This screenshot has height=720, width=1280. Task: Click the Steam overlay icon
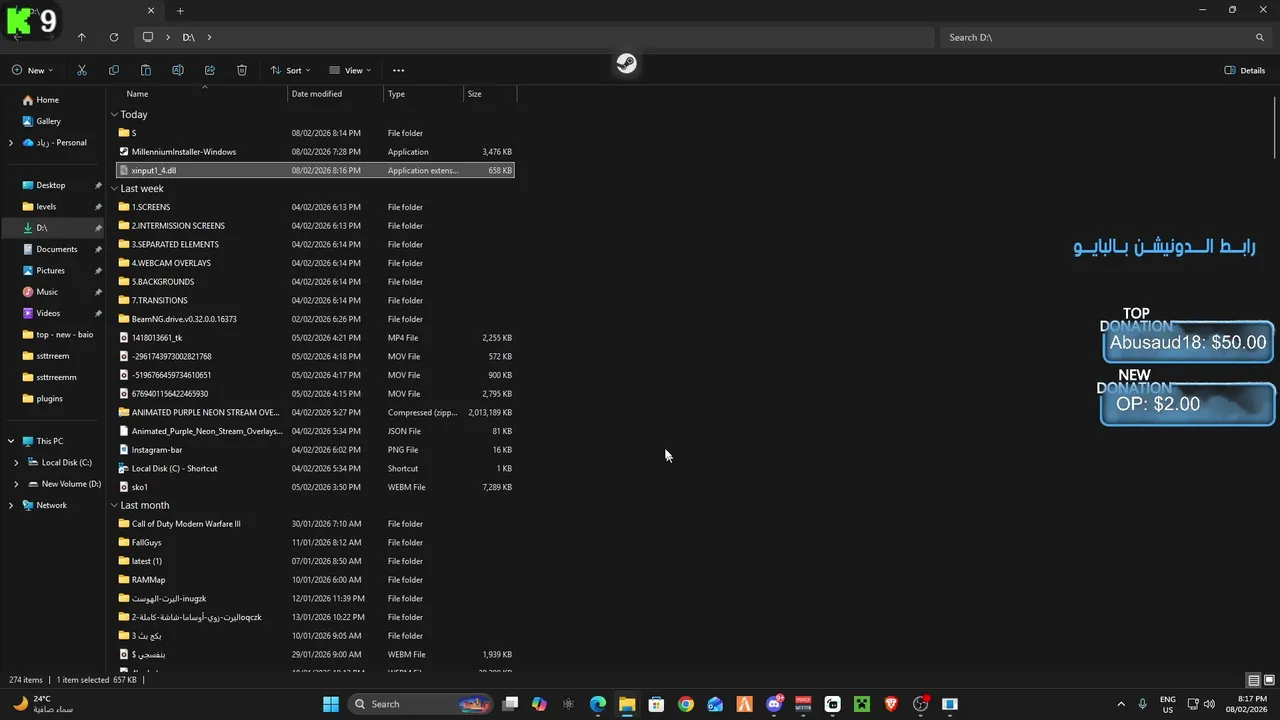pos(626,64)
